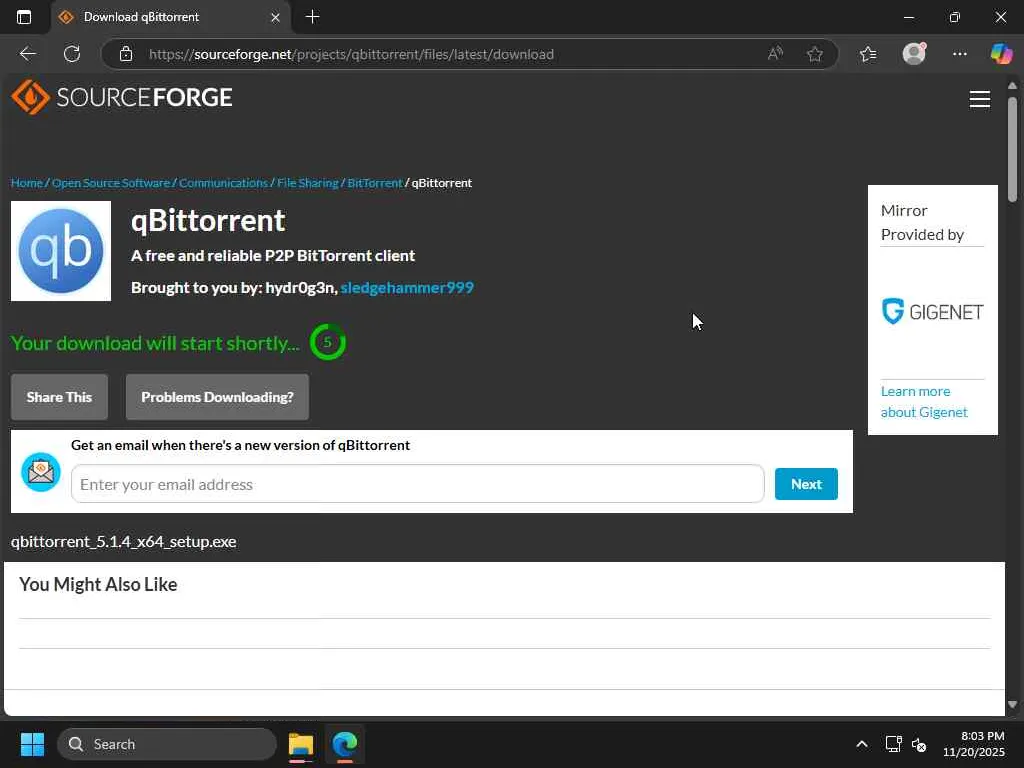Click the qBittorrent qb logo image
The width and height of the screenshot is (1024, 768).
pos(61,251)
